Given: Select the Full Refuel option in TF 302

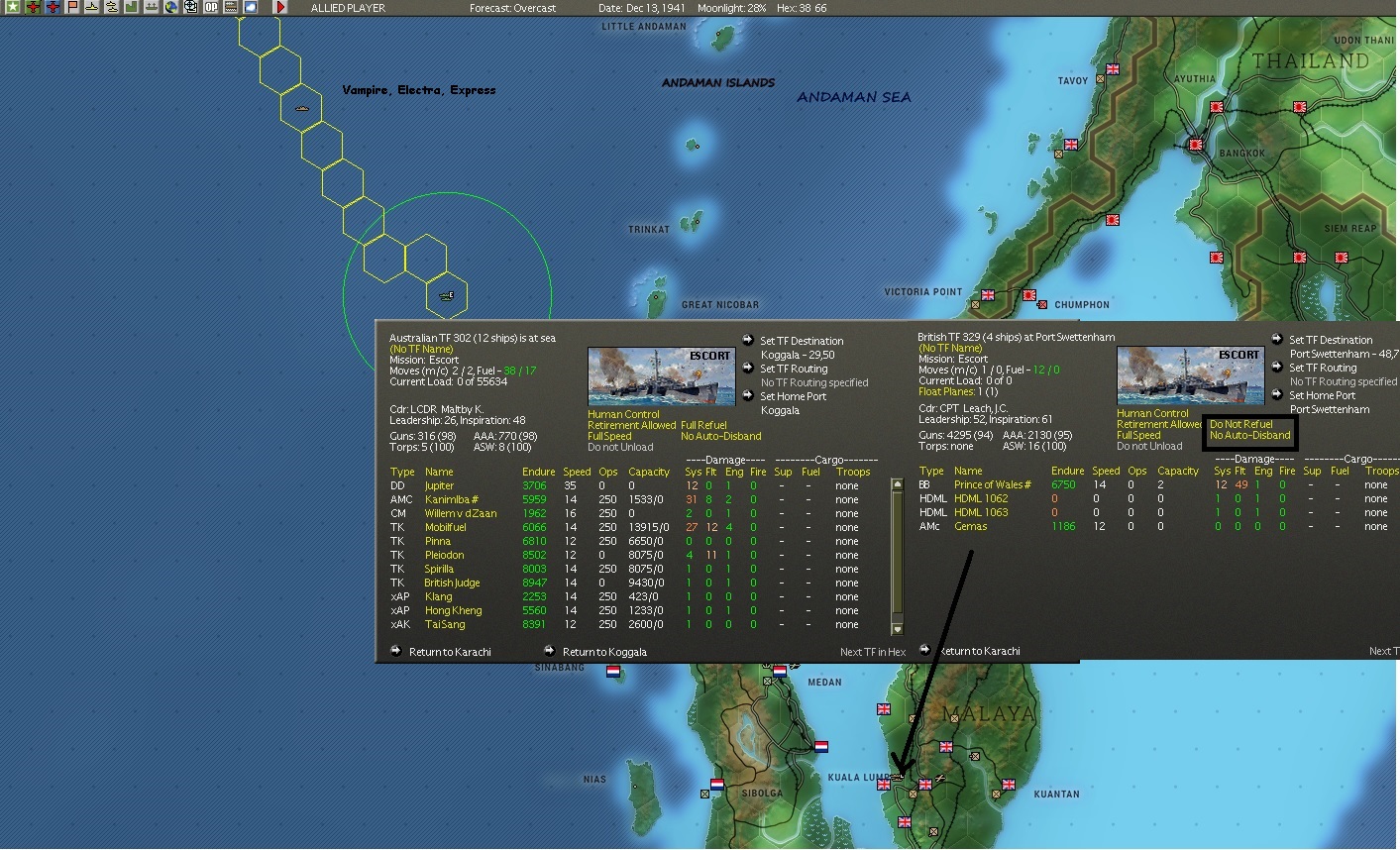Looking at the screenshot, I should pyautogui.click(x=703, y=425).
